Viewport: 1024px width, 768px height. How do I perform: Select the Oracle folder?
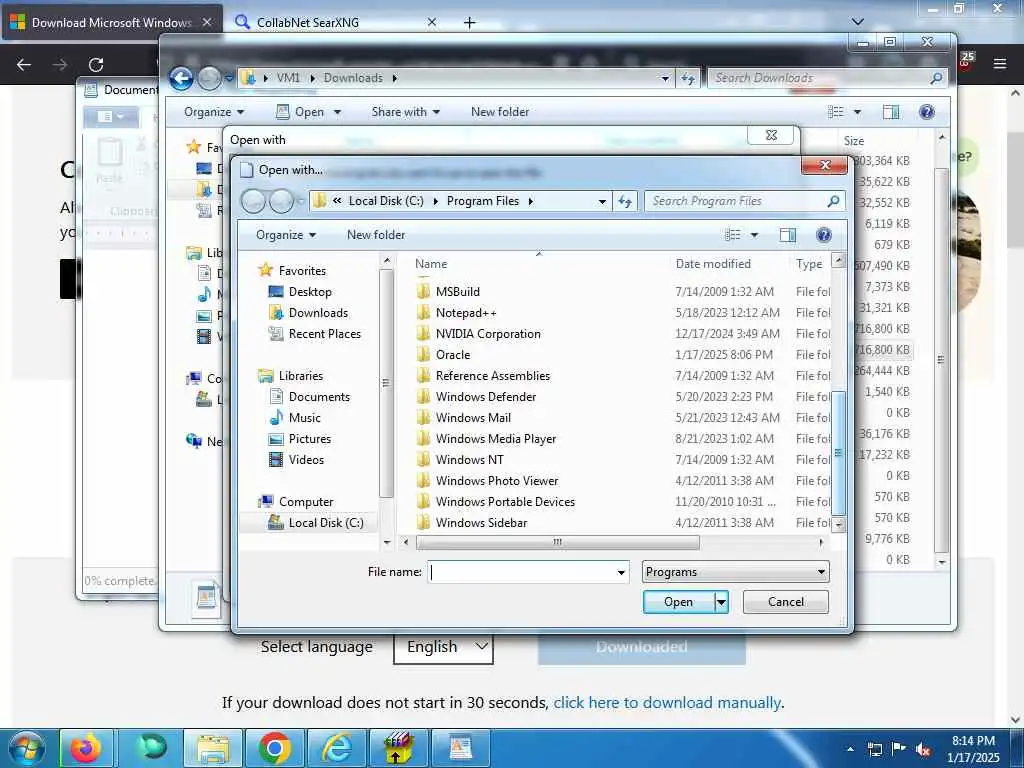(x=453, y=355)
